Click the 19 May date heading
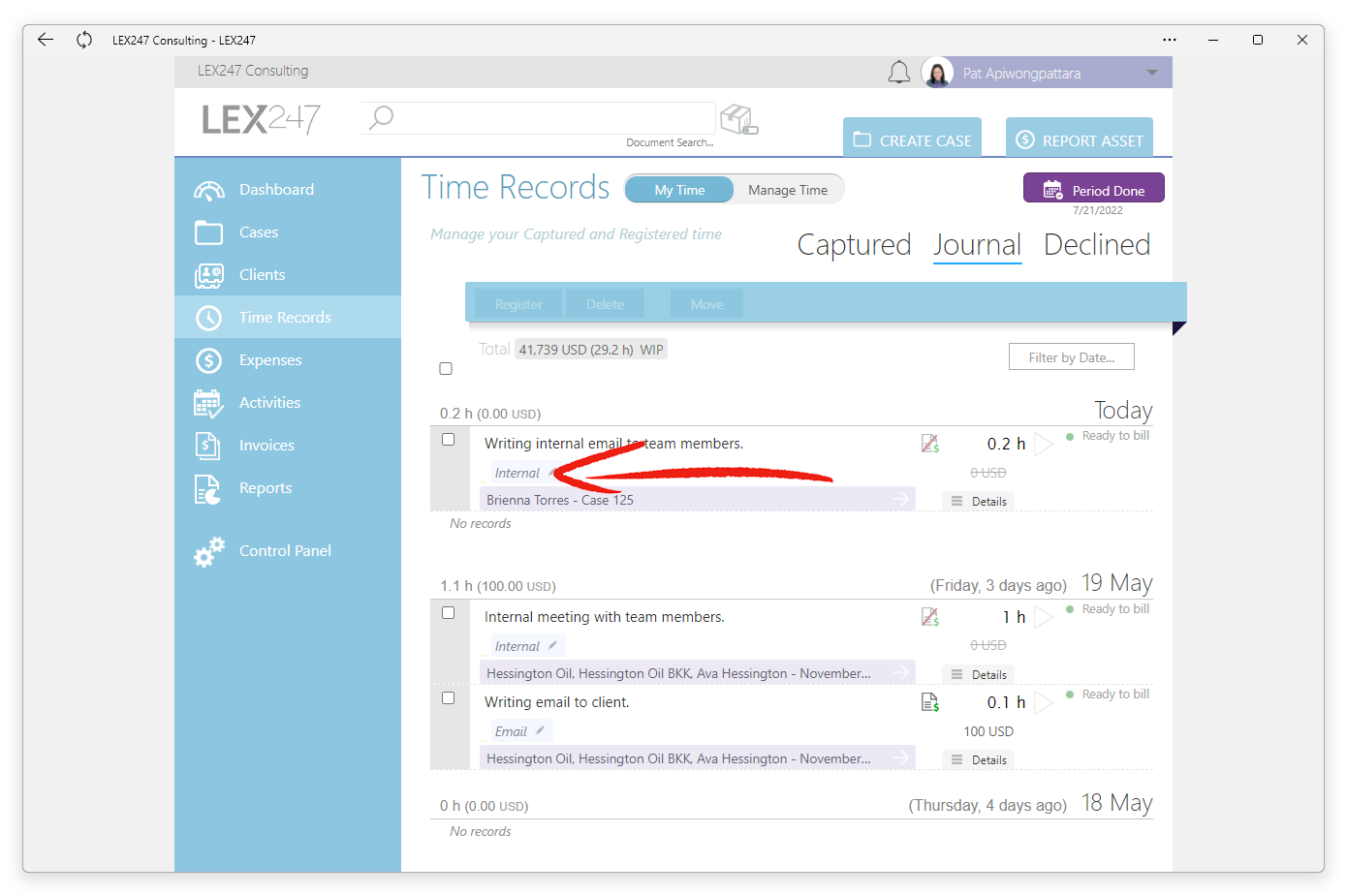The width and height of the screenshot is (1347, 896). click(1116, 583)
